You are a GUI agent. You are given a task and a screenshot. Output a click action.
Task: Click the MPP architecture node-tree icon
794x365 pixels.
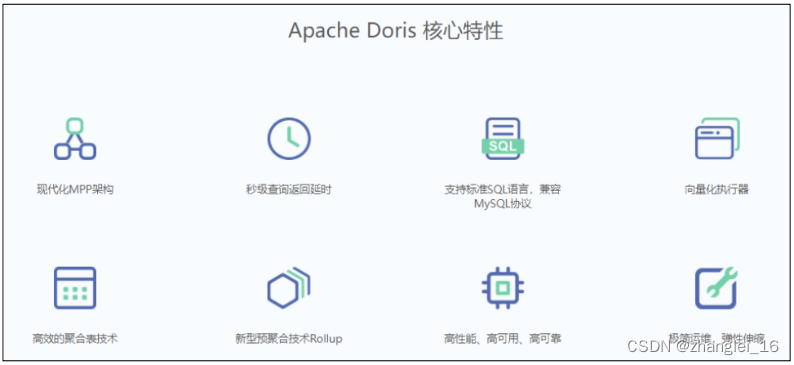tap(75, 139)
